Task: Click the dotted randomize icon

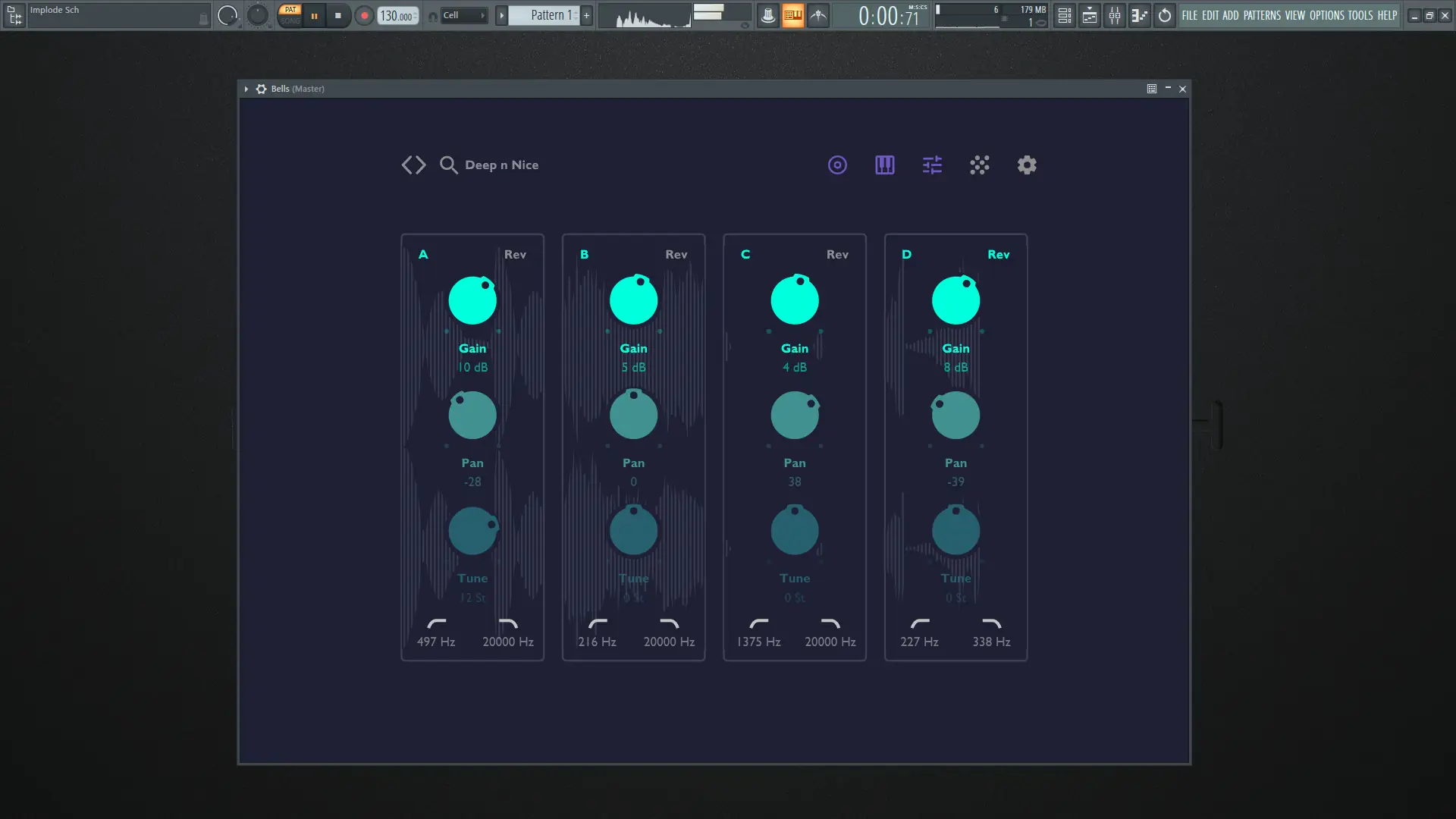Action: [x=979, y=165]
